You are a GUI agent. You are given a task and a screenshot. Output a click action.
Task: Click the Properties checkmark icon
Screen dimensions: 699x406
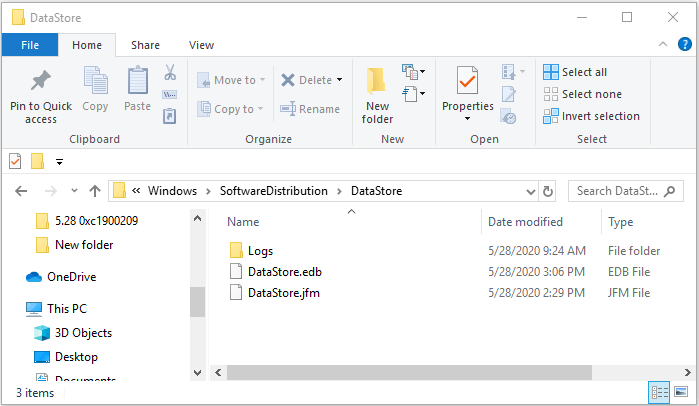(x=467, y=80)
